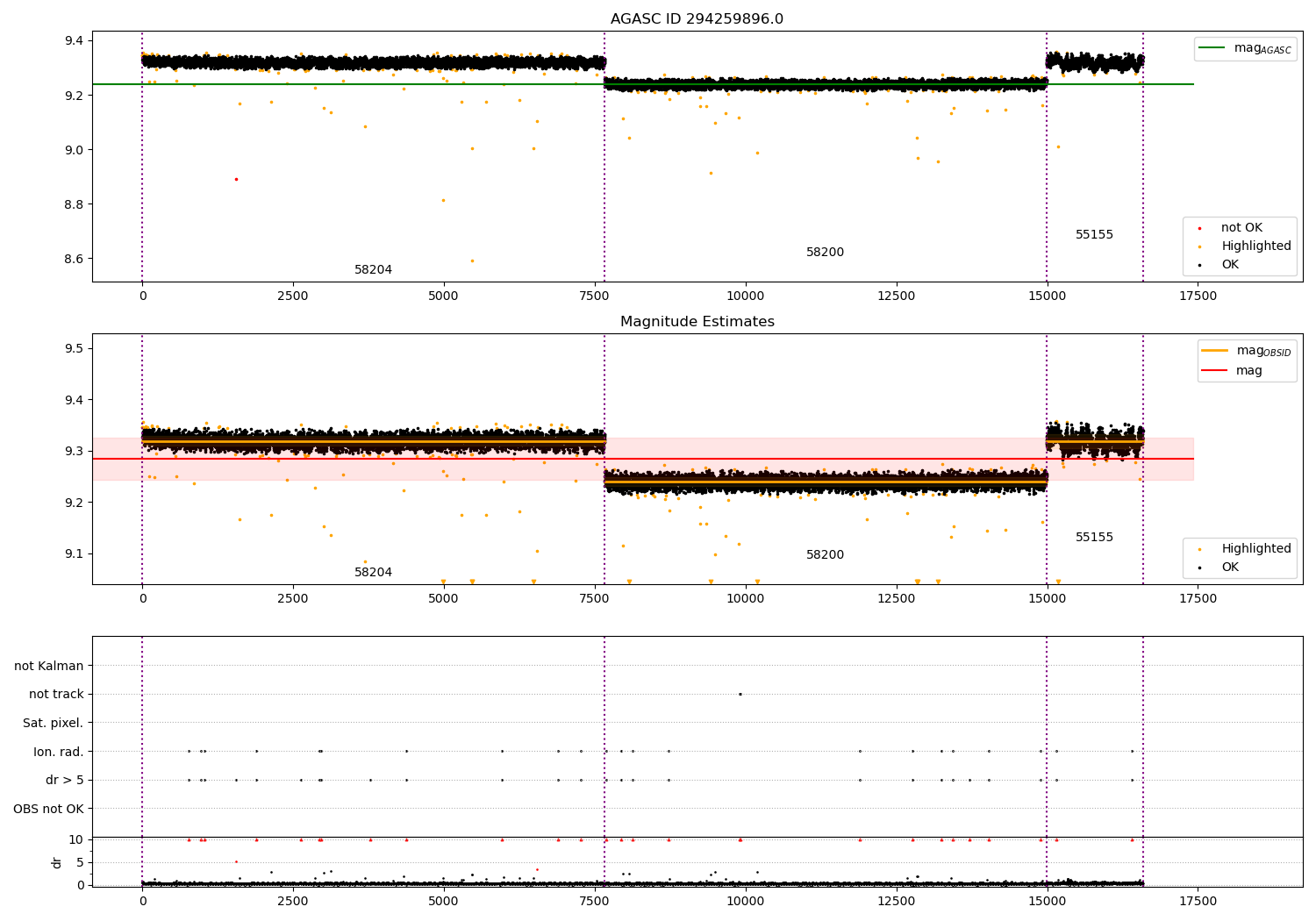The image size is (1316, 921).
Task: Click y-axis tick 9.3 of Magnitude Estimates plot
Action: (75, 451)
